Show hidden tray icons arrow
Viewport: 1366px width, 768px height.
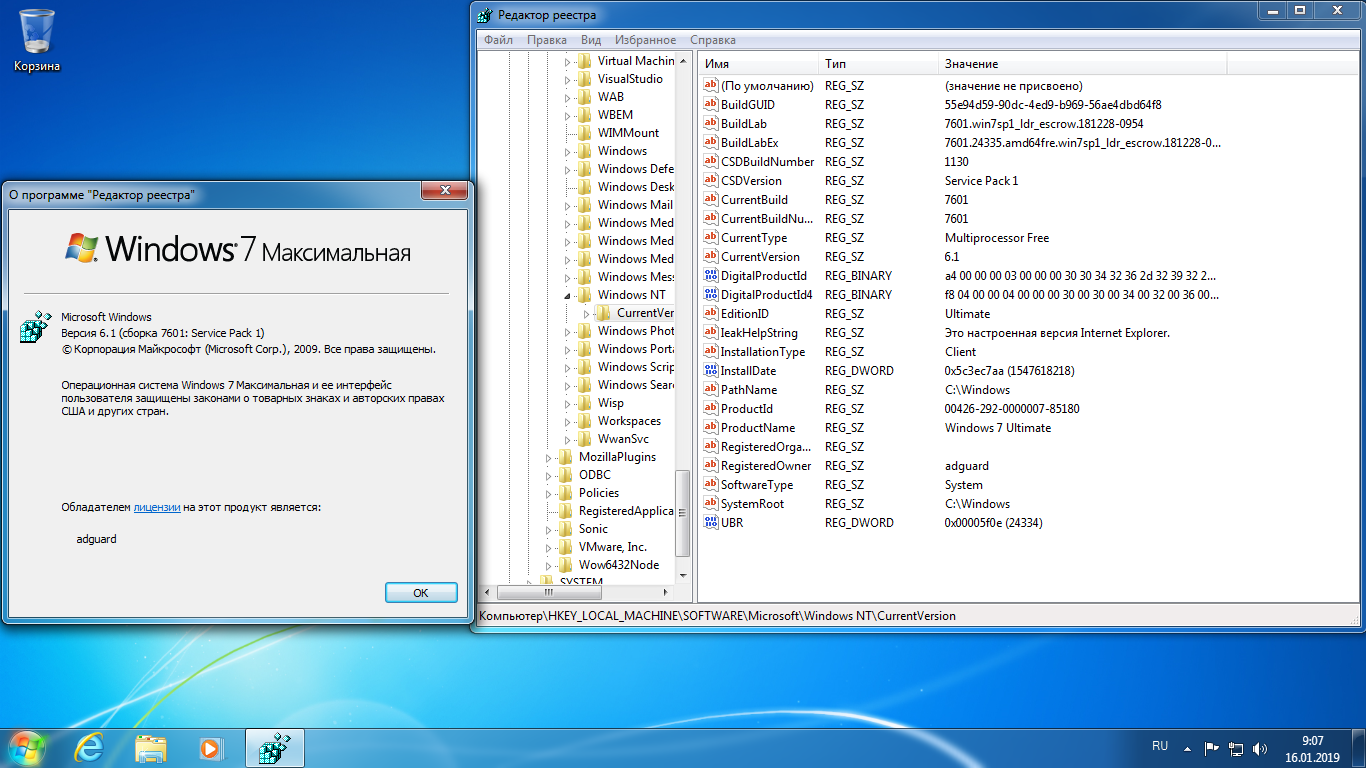[x=1187, y=748]
